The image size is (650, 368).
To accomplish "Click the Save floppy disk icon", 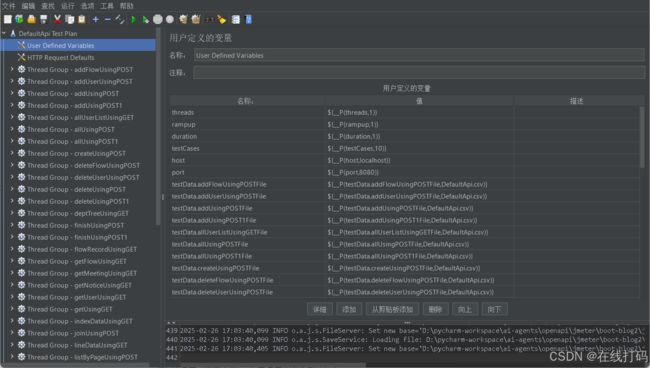I will [x=44, y=19].
